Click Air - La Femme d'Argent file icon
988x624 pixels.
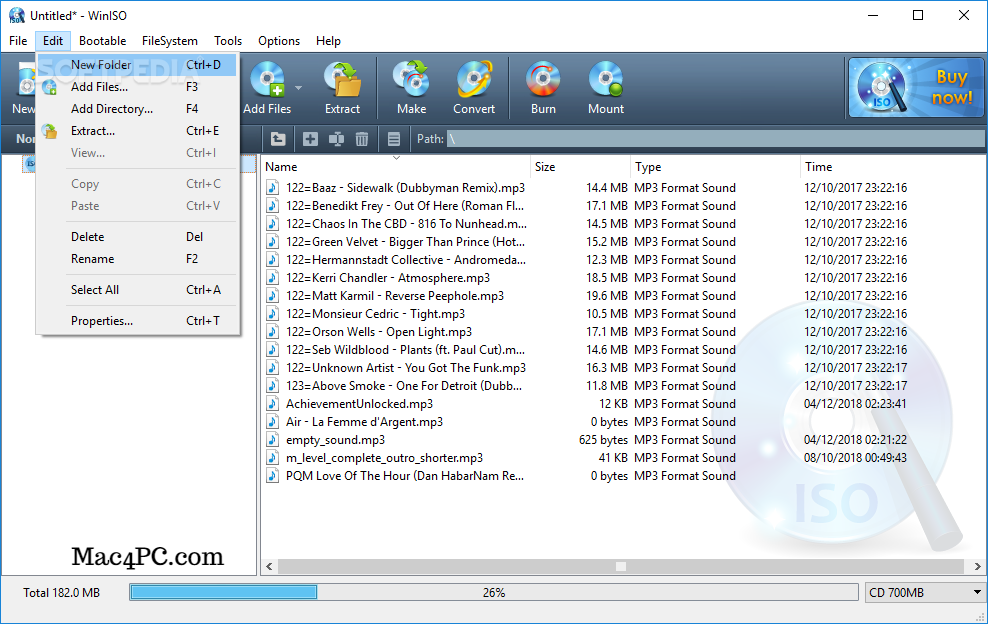pyautogui.click(x=272, y=422)
